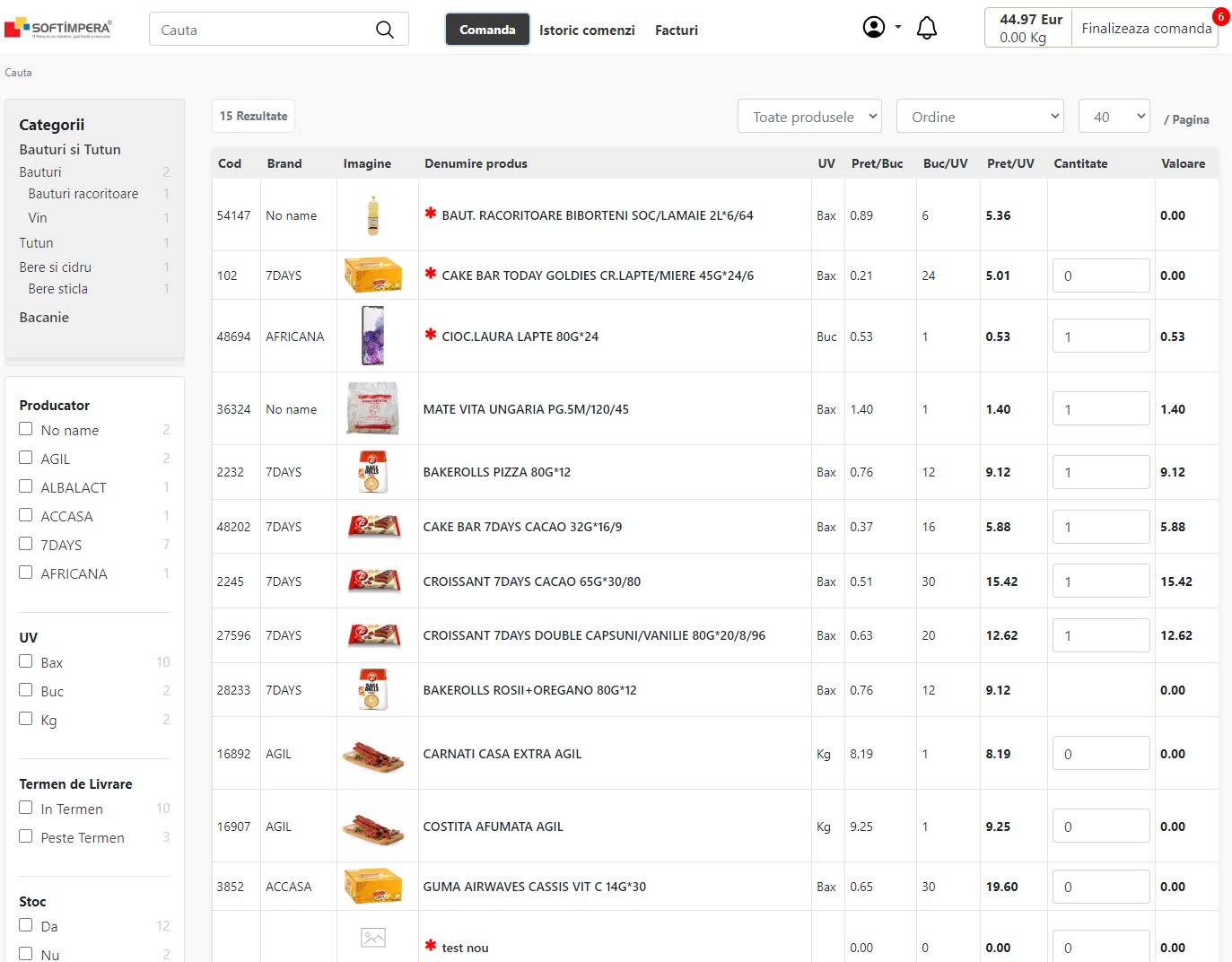Screen dimensions: 1232x962
Task: Select Bauturi si Tutun category
Action: point(70,150)
